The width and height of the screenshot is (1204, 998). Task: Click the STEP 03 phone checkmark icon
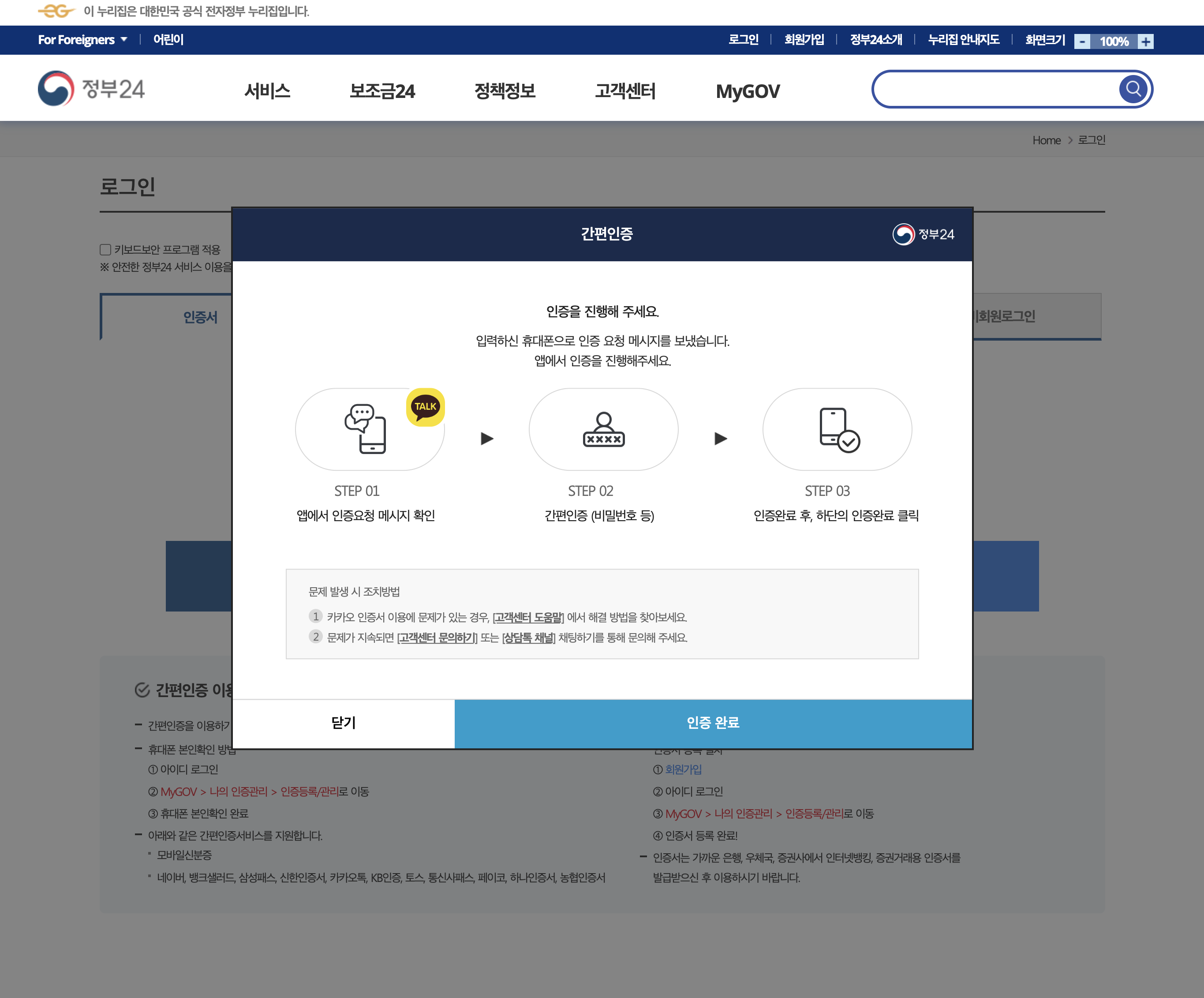839,430
